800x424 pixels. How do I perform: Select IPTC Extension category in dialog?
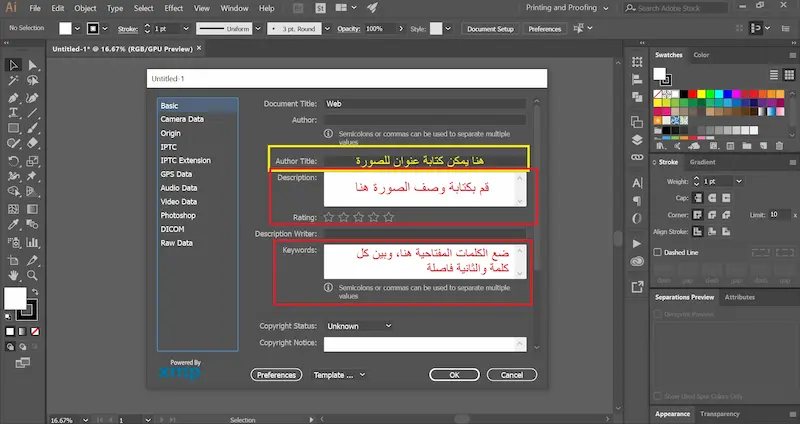click(x=185, y=160)
